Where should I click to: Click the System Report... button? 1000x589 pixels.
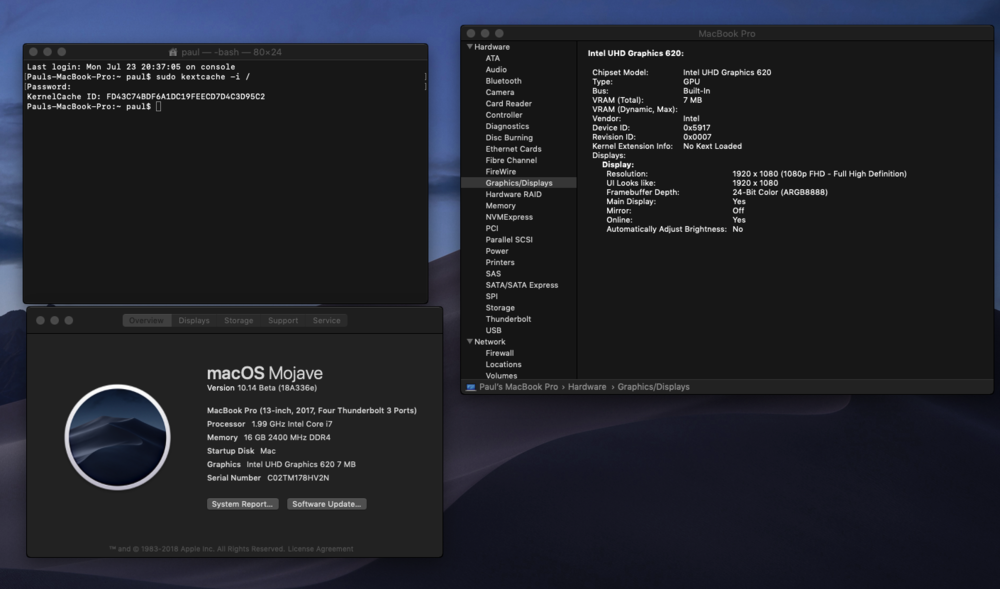[x=242, y=504]
